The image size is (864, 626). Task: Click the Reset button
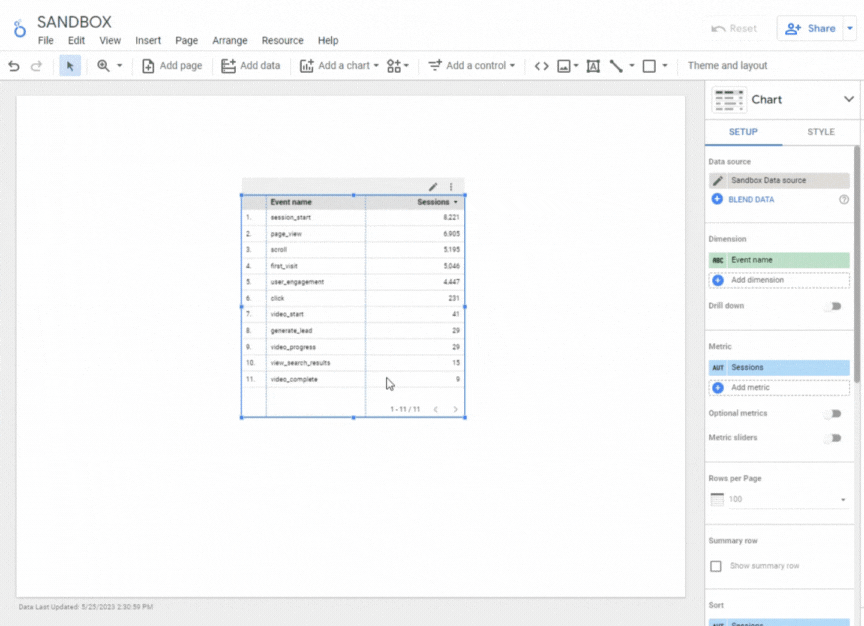pyautogui.click(x=734, y=29)
